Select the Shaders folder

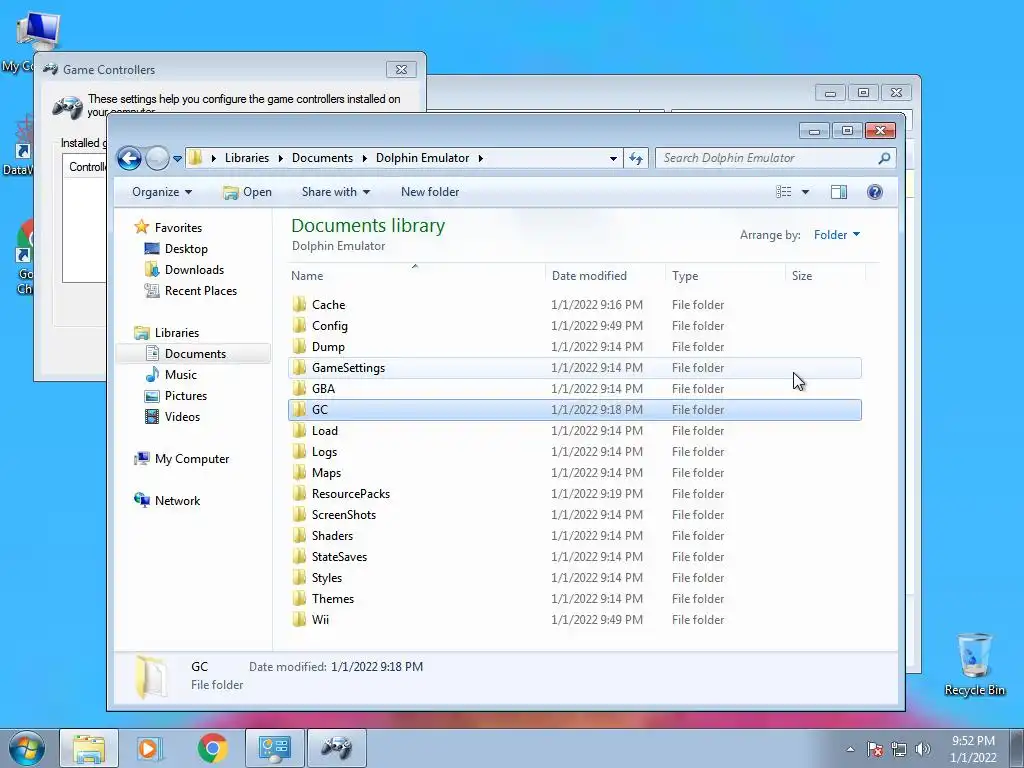575,536
